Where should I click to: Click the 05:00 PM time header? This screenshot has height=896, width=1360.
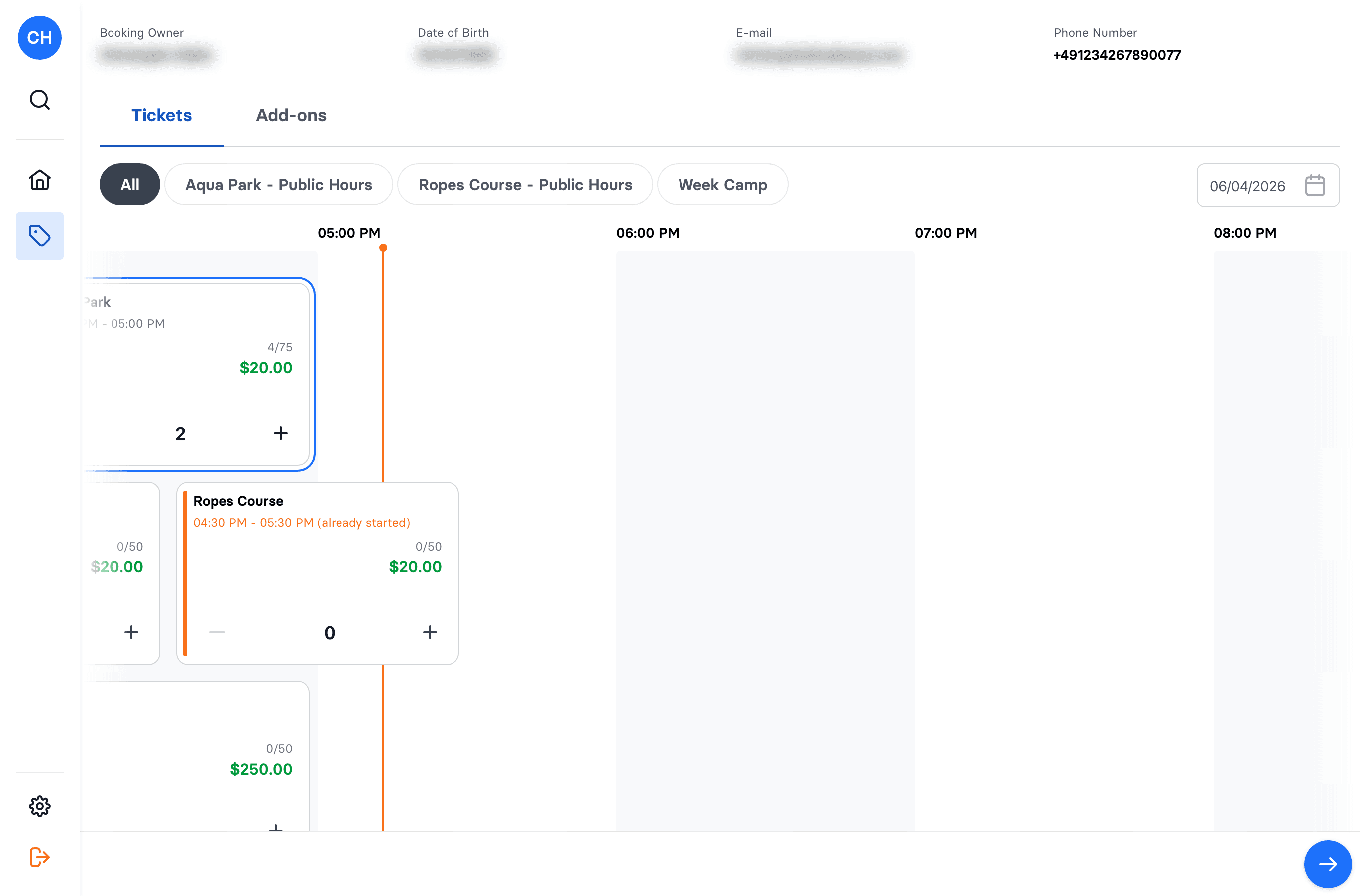[x=349, y=233]
